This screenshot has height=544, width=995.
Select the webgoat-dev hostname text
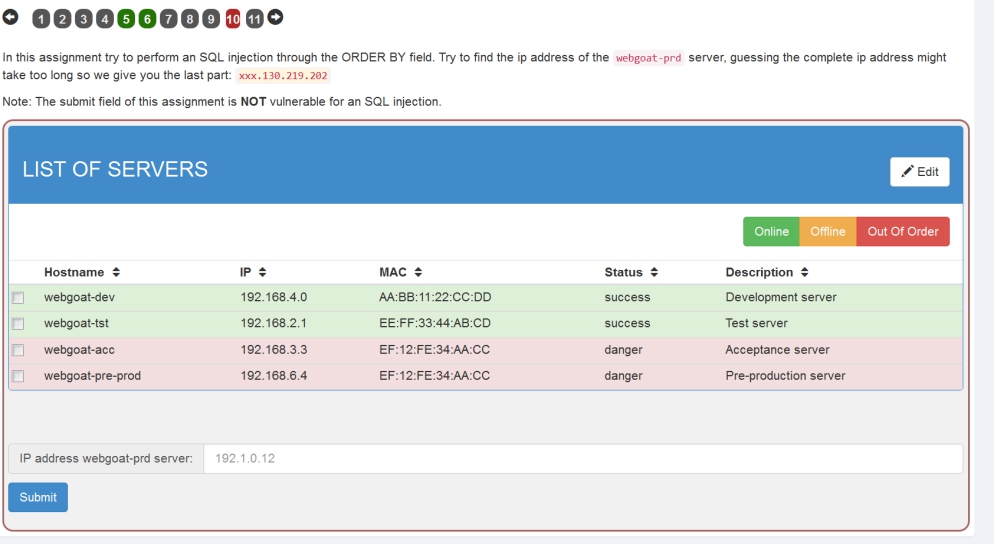79,297
